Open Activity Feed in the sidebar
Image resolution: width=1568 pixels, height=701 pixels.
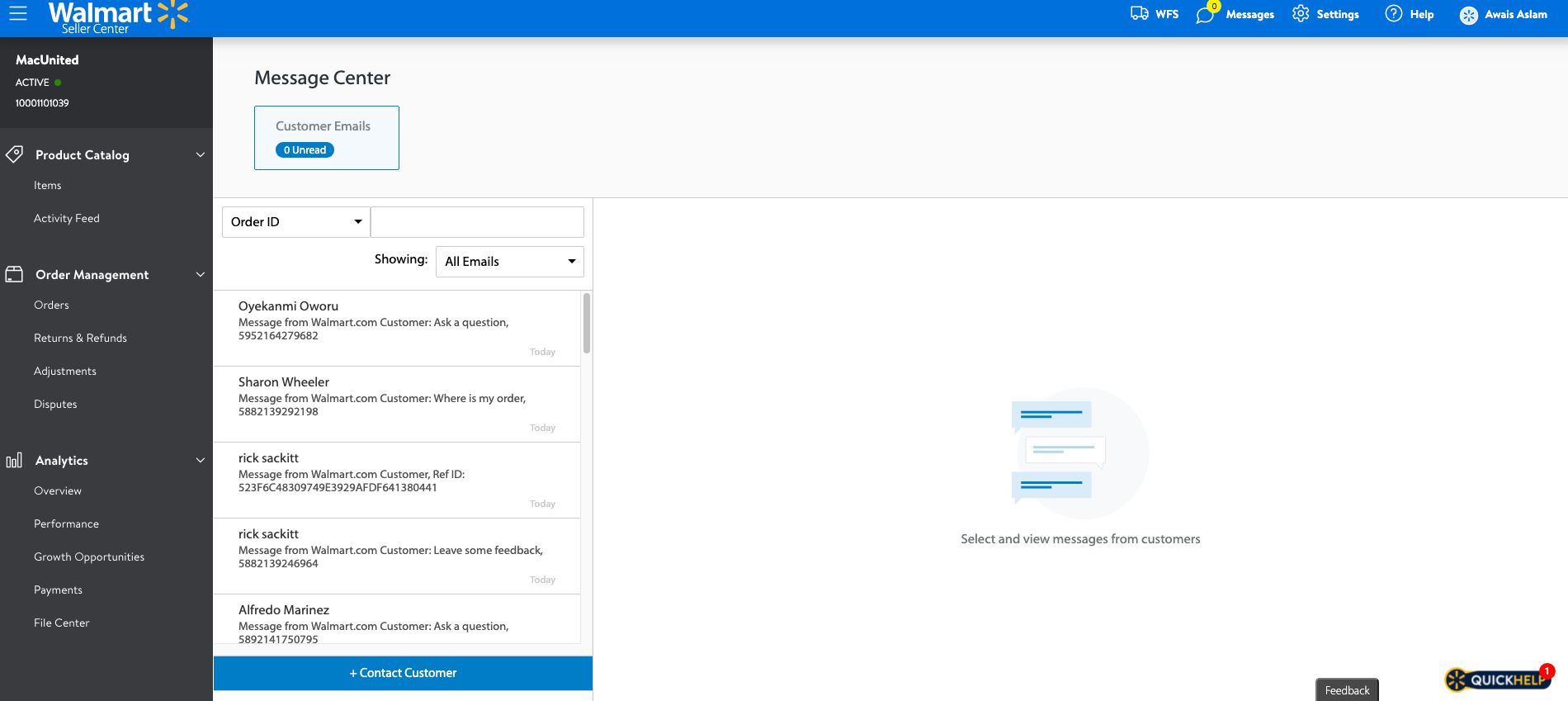point(67,219)
